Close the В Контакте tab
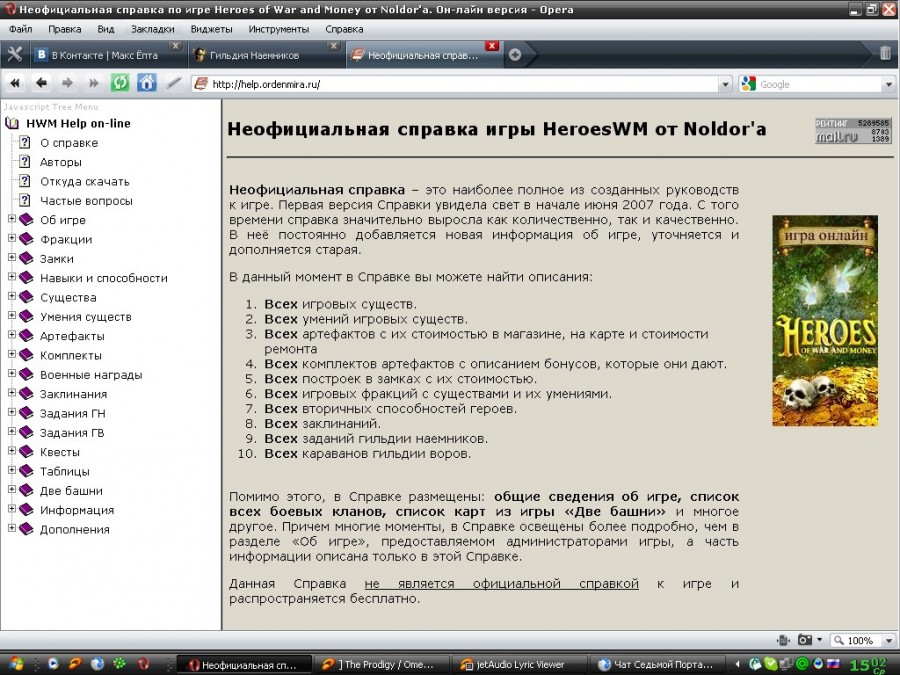 (x=176, y=45)
